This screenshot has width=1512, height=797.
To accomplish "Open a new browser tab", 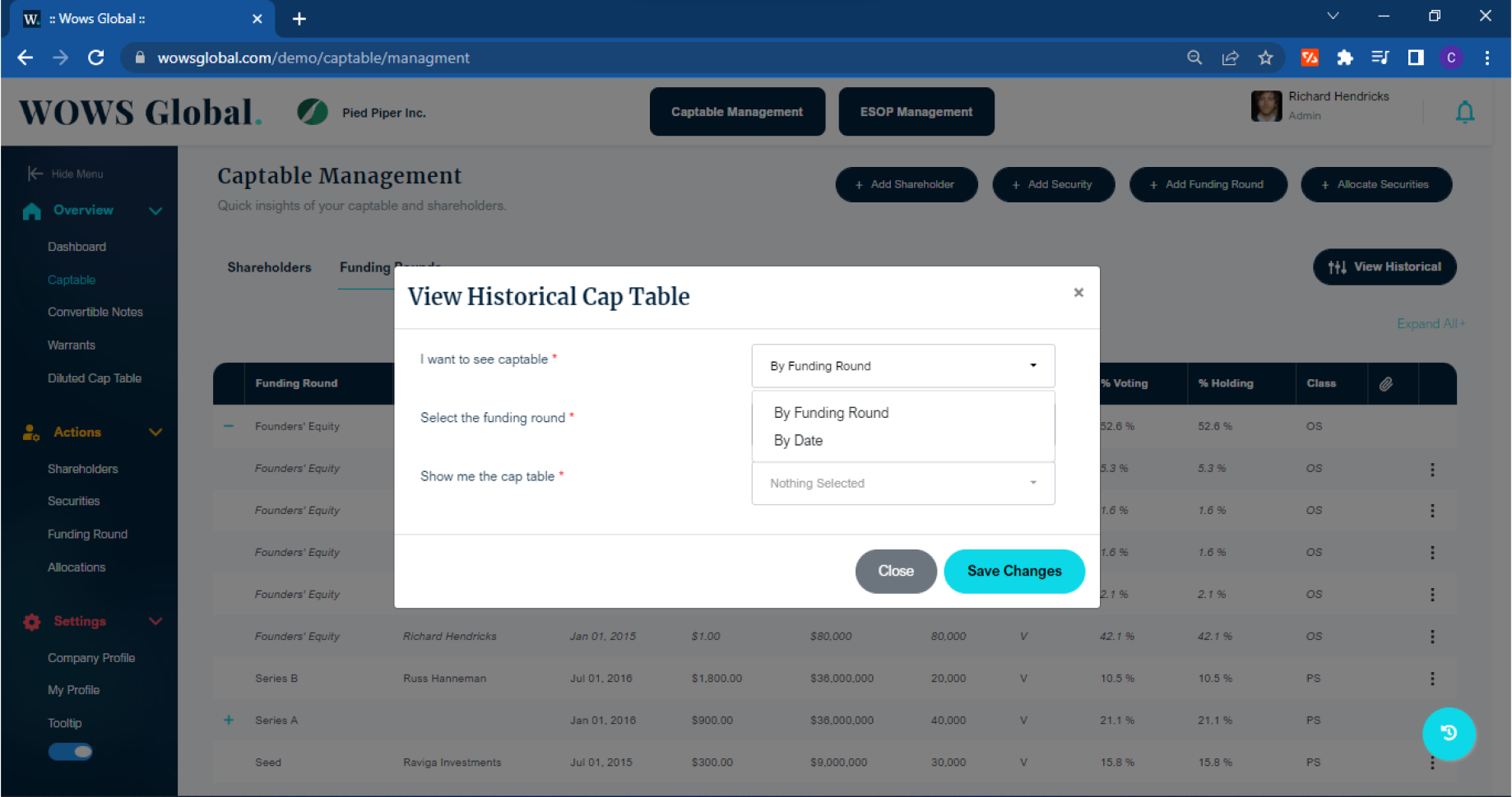I will tap(299, 19).
